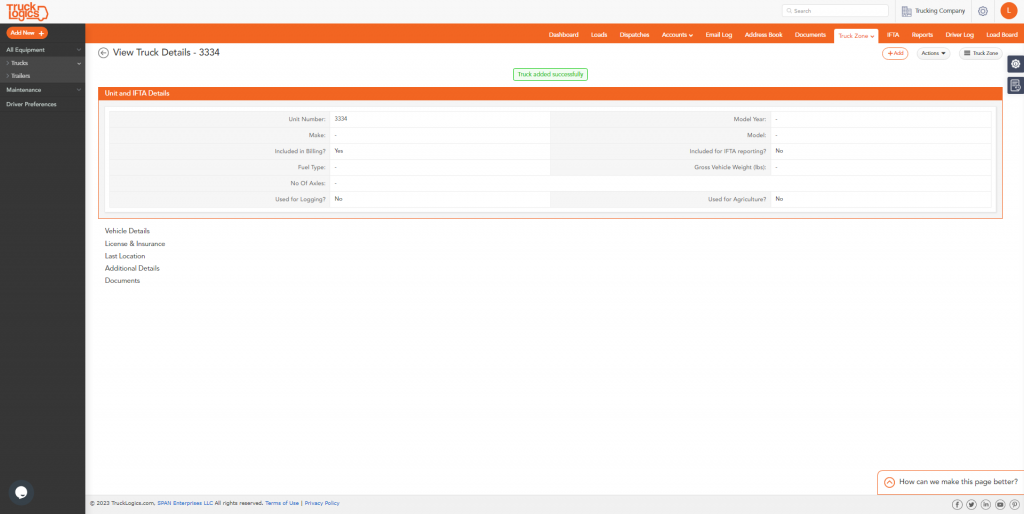
Task: Open the Dispatches tab
Action: click(634, 35)
